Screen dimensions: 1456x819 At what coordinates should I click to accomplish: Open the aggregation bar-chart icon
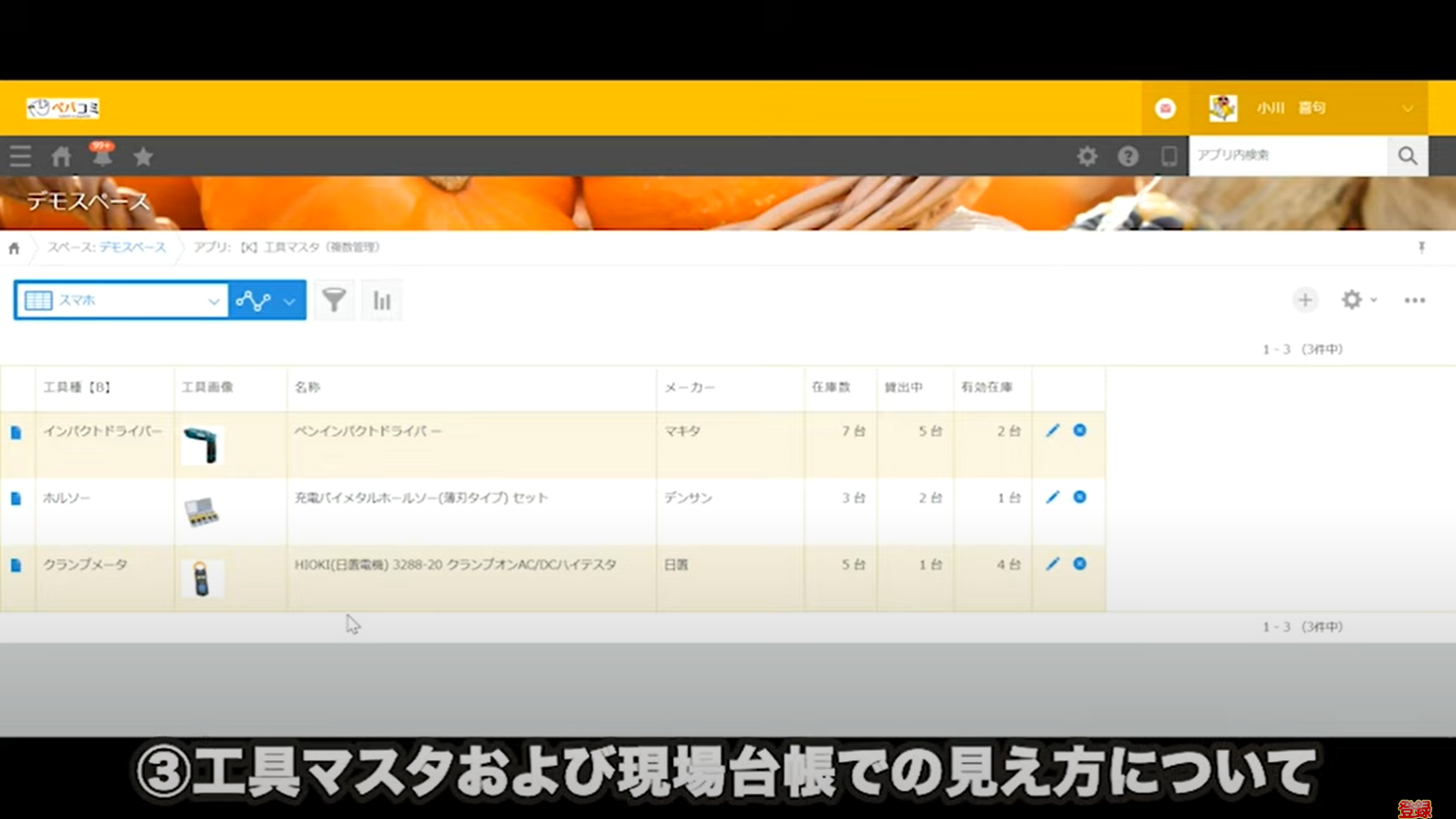tap(381, 300)
